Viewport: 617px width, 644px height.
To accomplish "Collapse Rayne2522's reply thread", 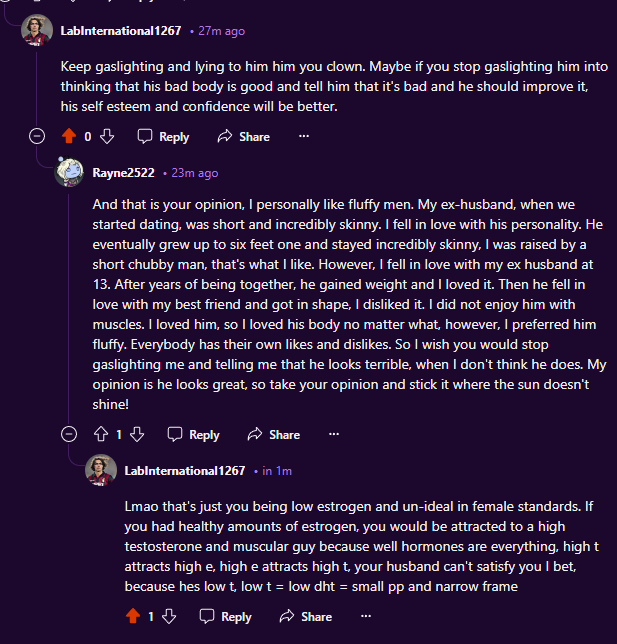I will point(69,435).
